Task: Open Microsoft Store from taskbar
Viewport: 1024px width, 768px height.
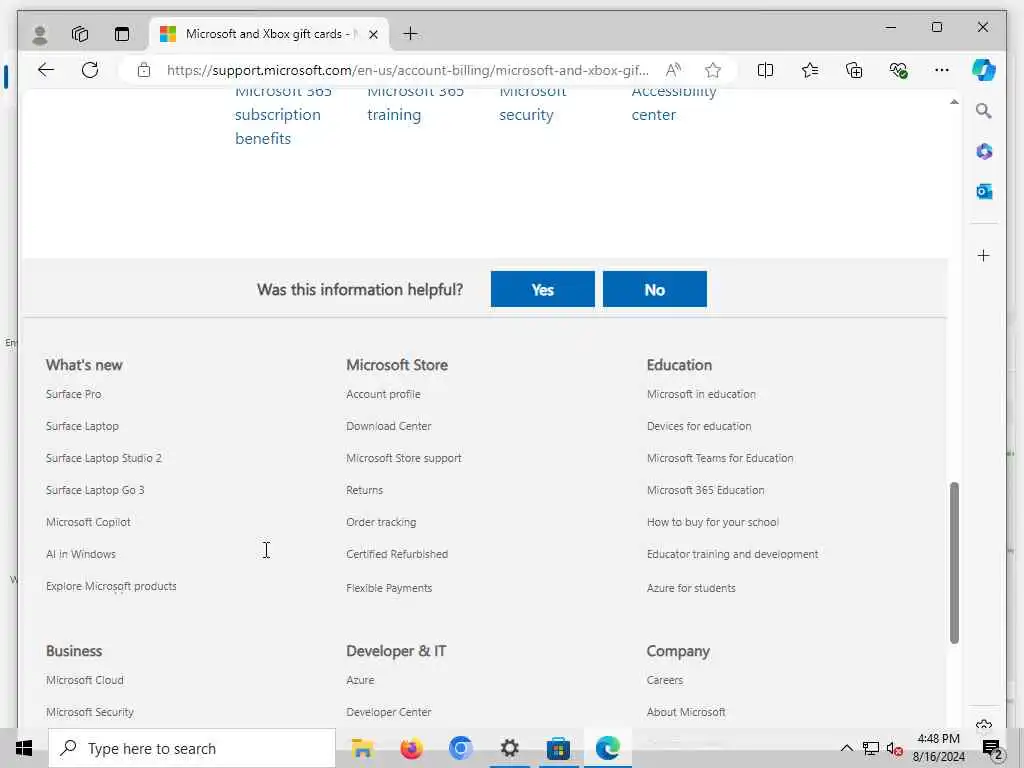Action: (x=558, y=748)
